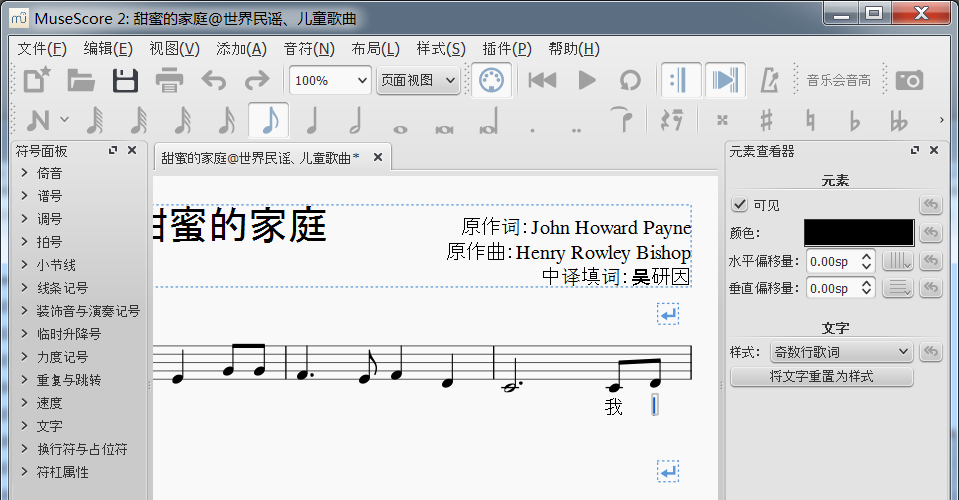The width and height of the screenshot is (959, 500).
Task: Click the Rewind to start button
Action: (x=542, y=80)
